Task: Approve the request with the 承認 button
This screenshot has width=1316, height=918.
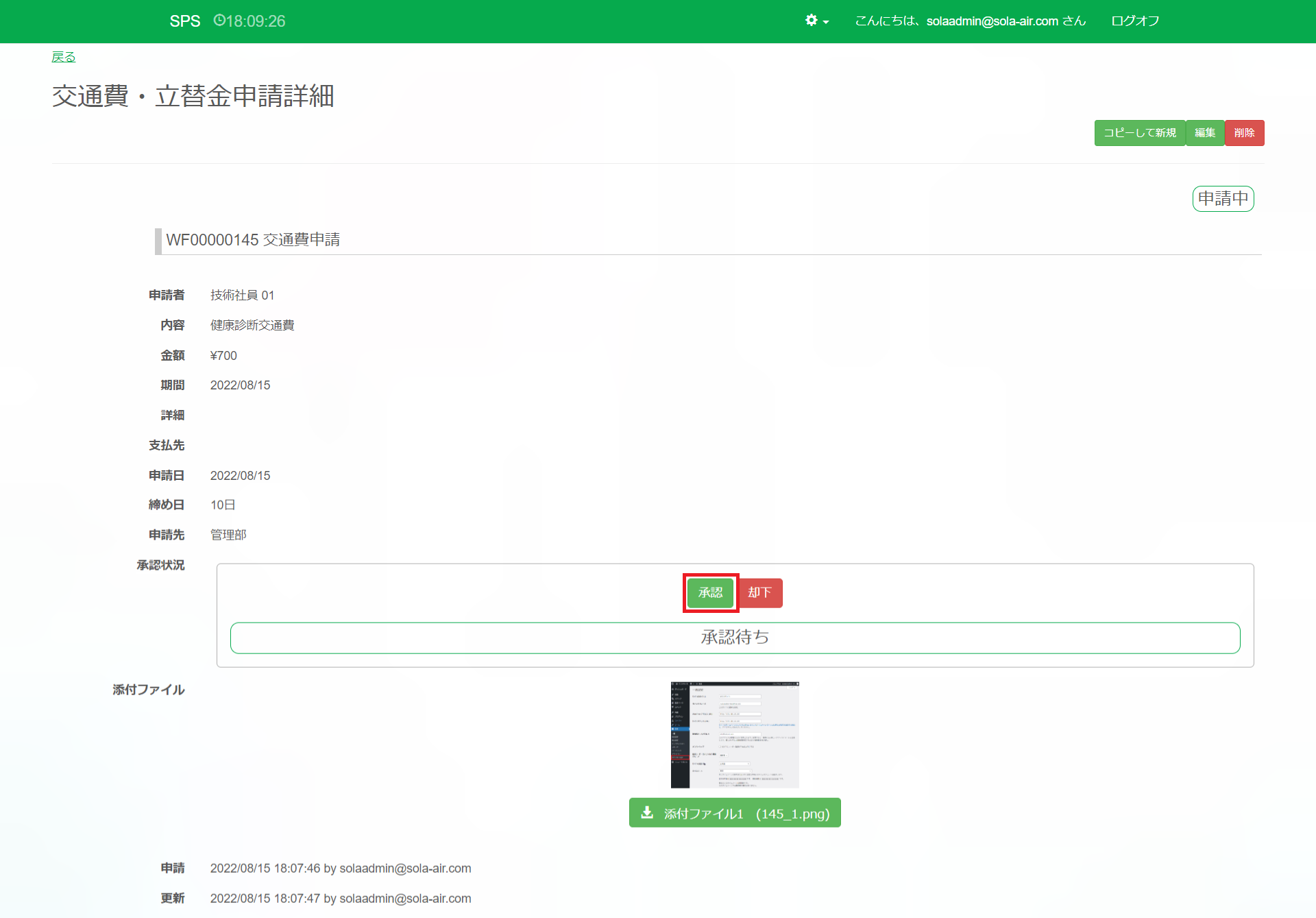Action: (710, 592)
